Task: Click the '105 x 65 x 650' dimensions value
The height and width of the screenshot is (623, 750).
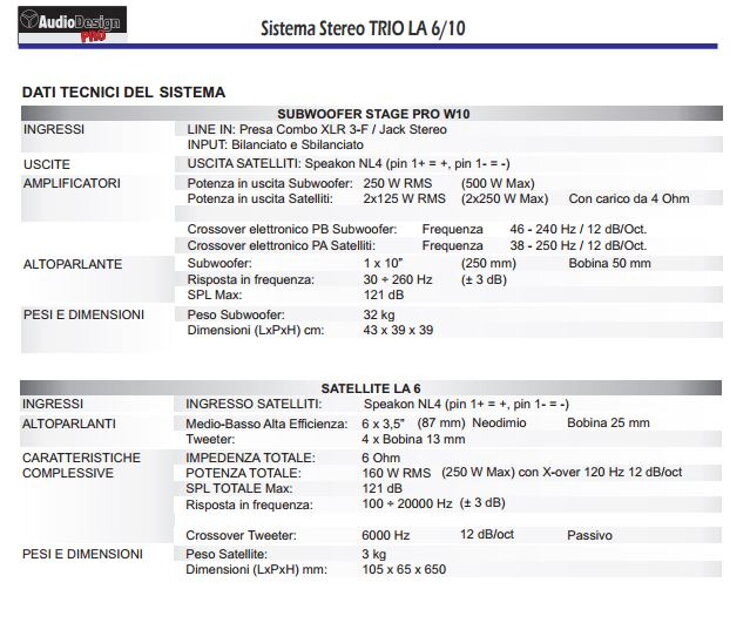Action: click(404, 569)
